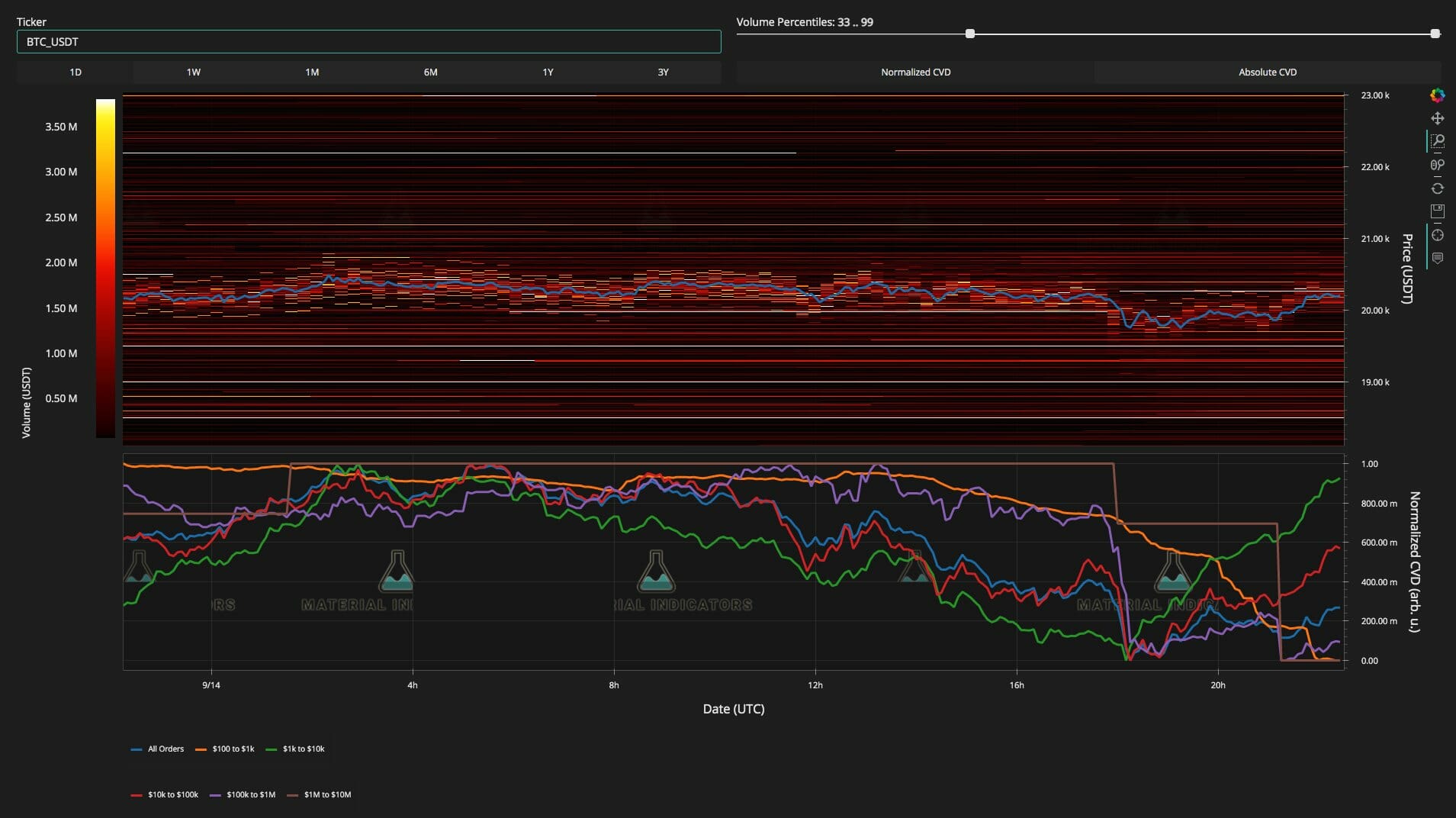Click the lower volume percentile slider handle
This screenshot has height=818, width=1456.
pos(970,34)
